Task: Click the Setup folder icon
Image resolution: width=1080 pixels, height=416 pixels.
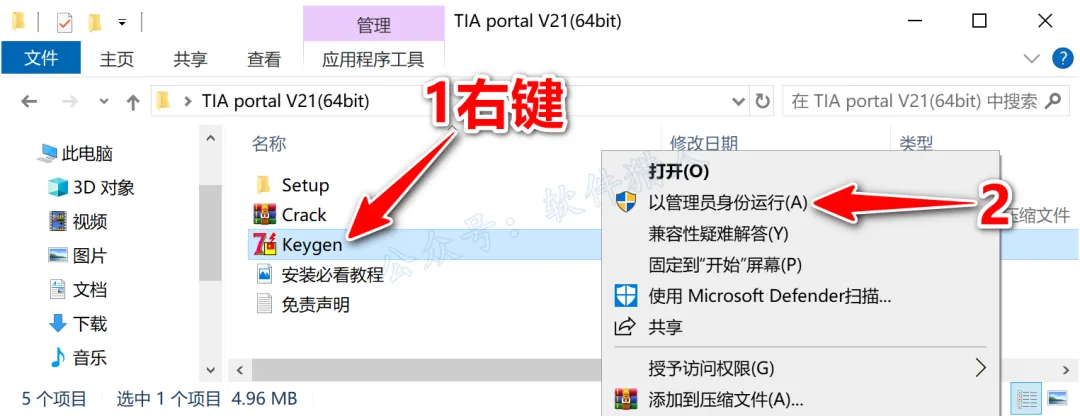Action: click(264, 185)
